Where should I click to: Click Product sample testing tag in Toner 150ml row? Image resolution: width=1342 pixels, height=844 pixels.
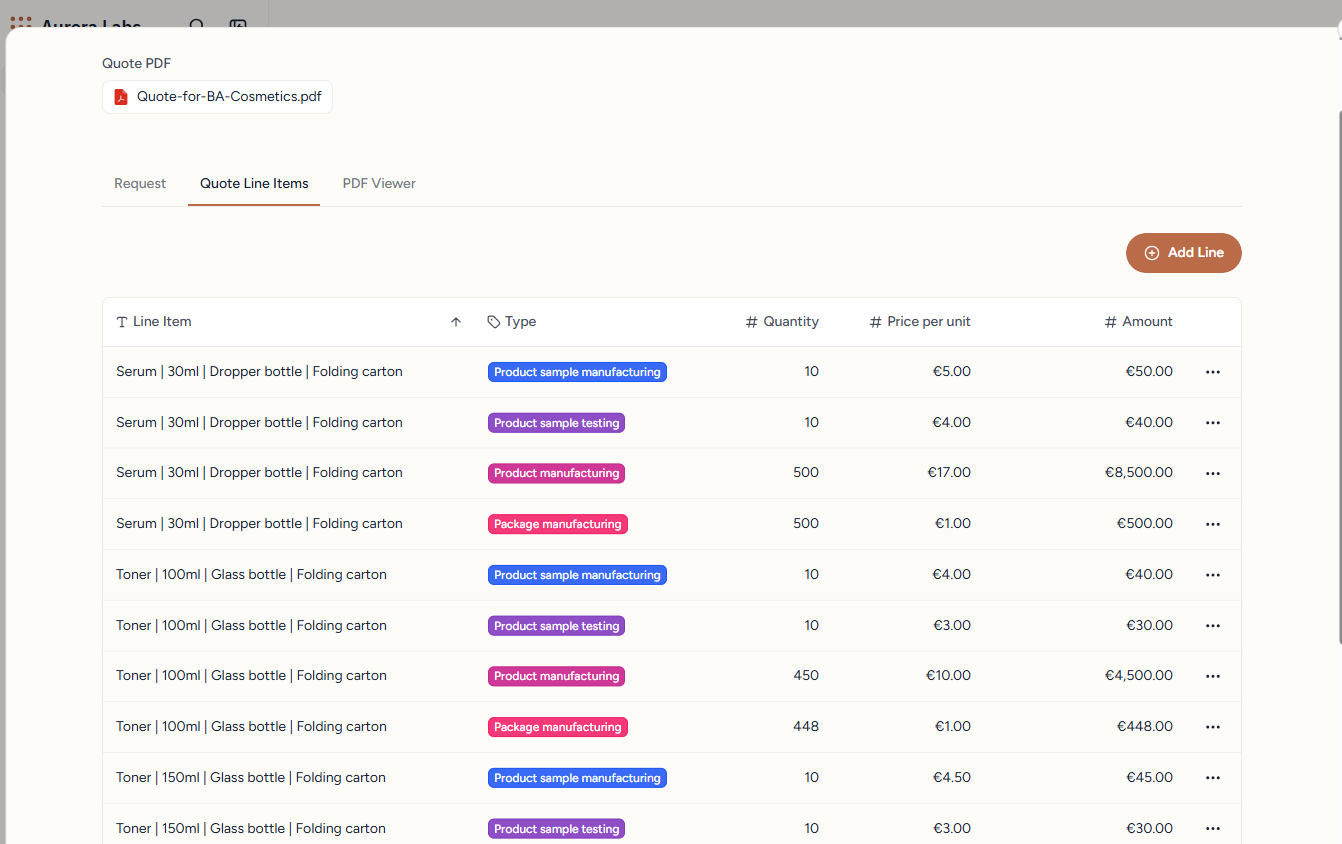tap(556, 829)
